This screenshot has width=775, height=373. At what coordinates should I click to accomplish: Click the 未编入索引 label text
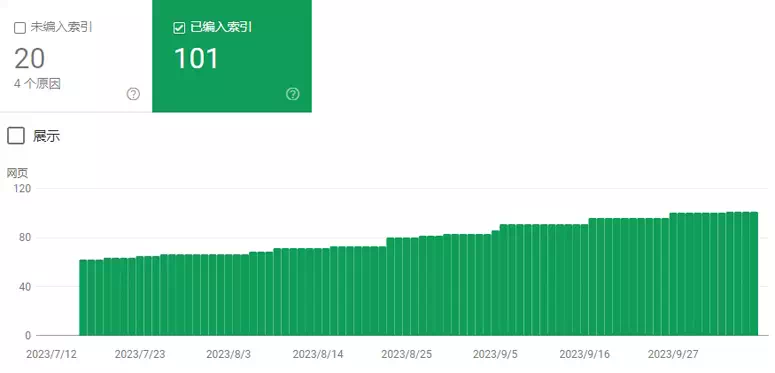coord(61,28)
